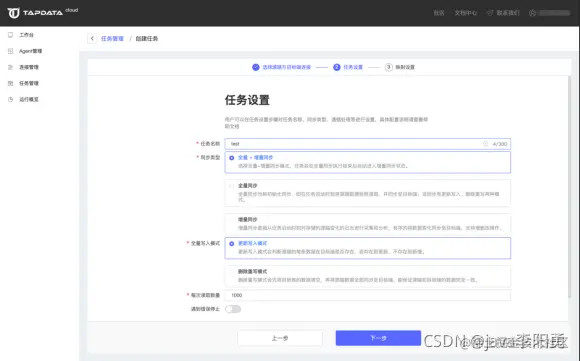
Task: Click the 运行概览 sidebar icon
Action: click(10, 99)
